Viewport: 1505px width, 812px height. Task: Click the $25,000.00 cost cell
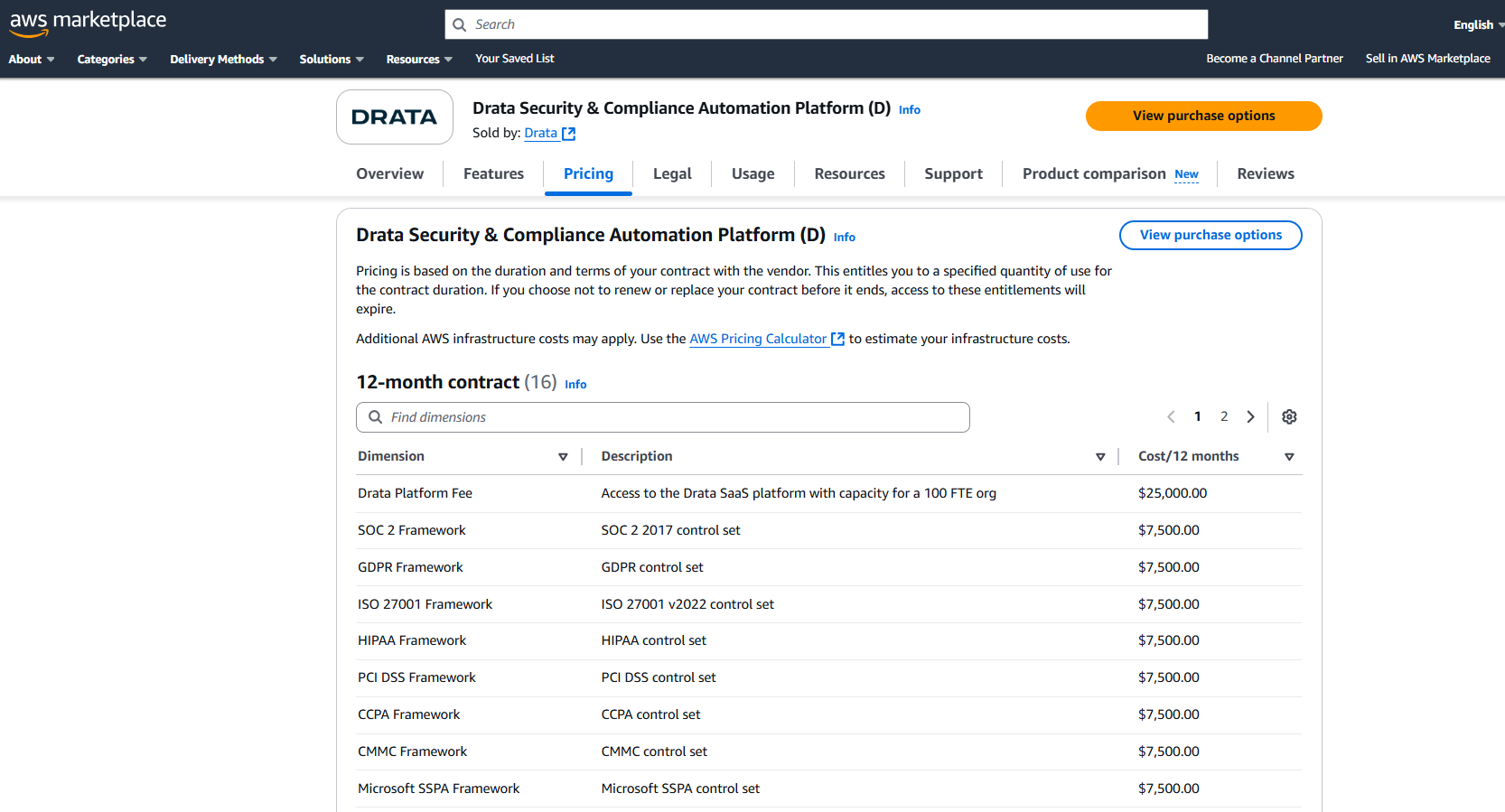(1173, 493)
